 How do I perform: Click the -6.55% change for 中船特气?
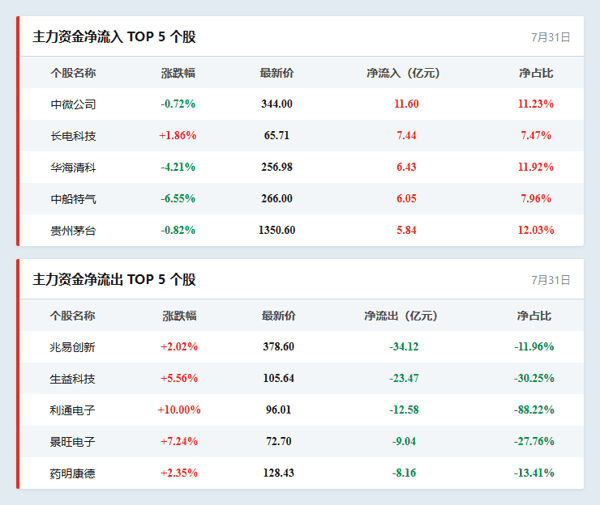[178, 199]
